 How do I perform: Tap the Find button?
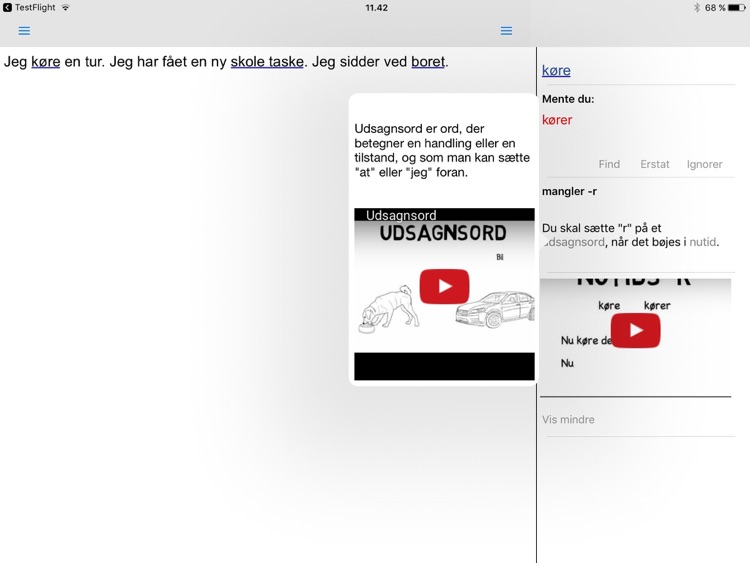609,164
